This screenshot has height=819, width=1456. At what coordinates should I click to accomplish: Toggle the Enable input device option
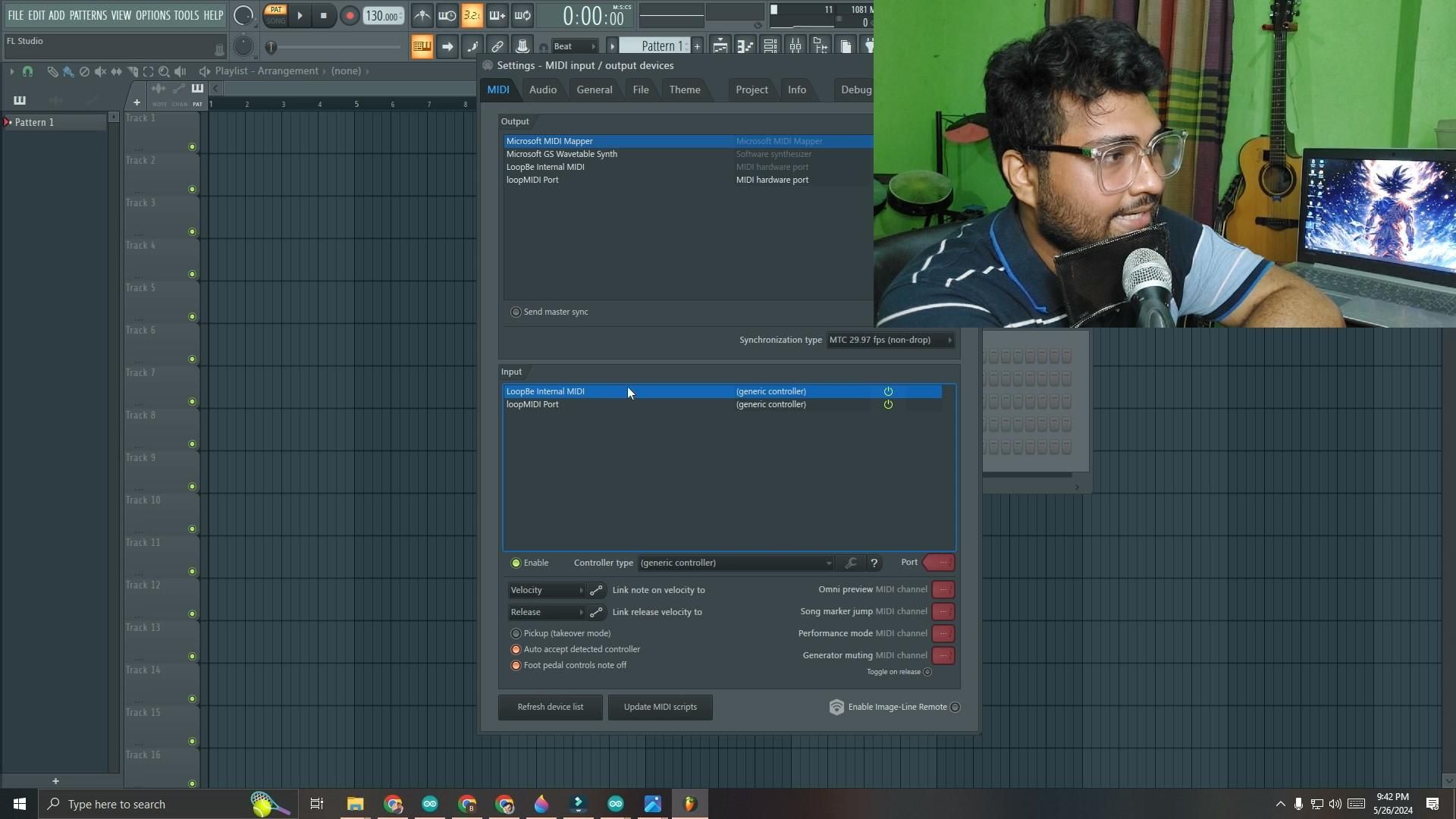coord(516,563)
